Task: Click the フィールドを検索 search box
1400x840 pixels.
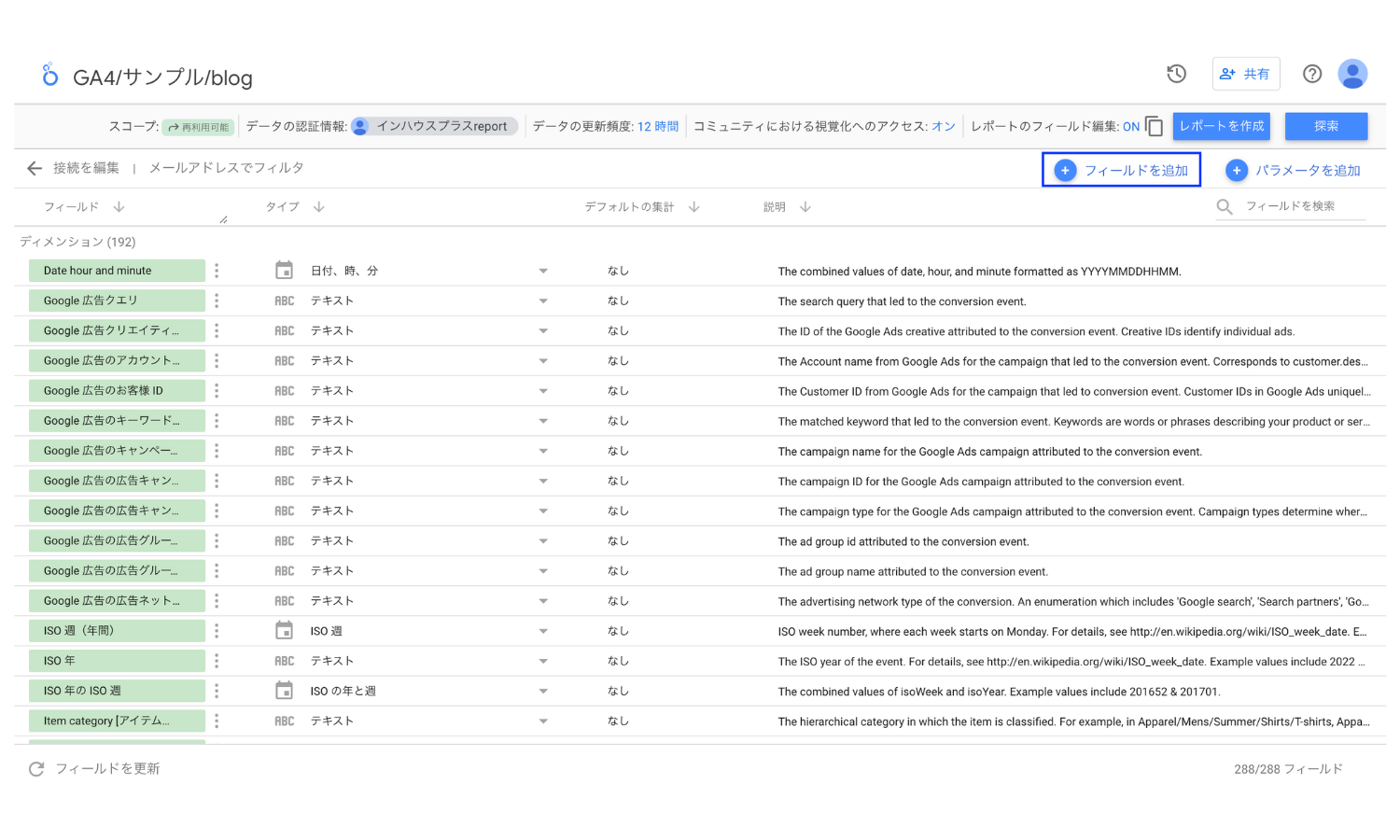Action: [1302, 206]
